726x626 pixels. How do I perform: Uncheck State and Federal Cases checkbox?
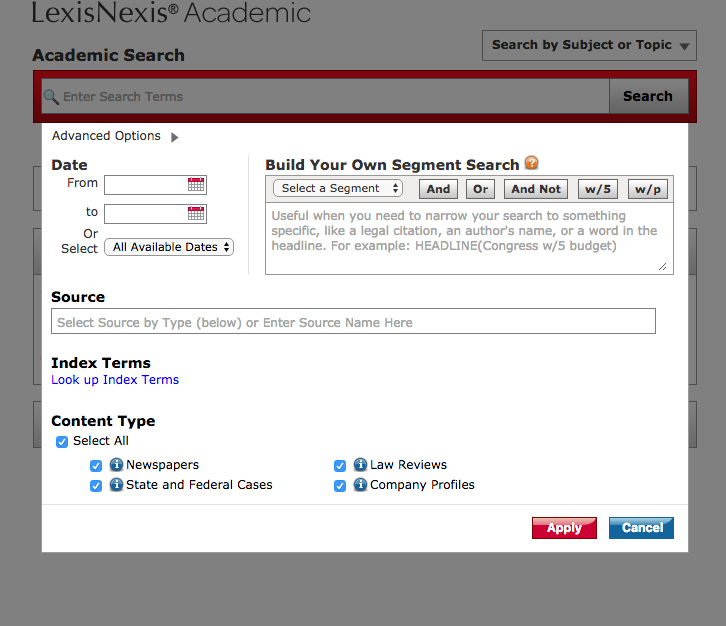(96, 486)
